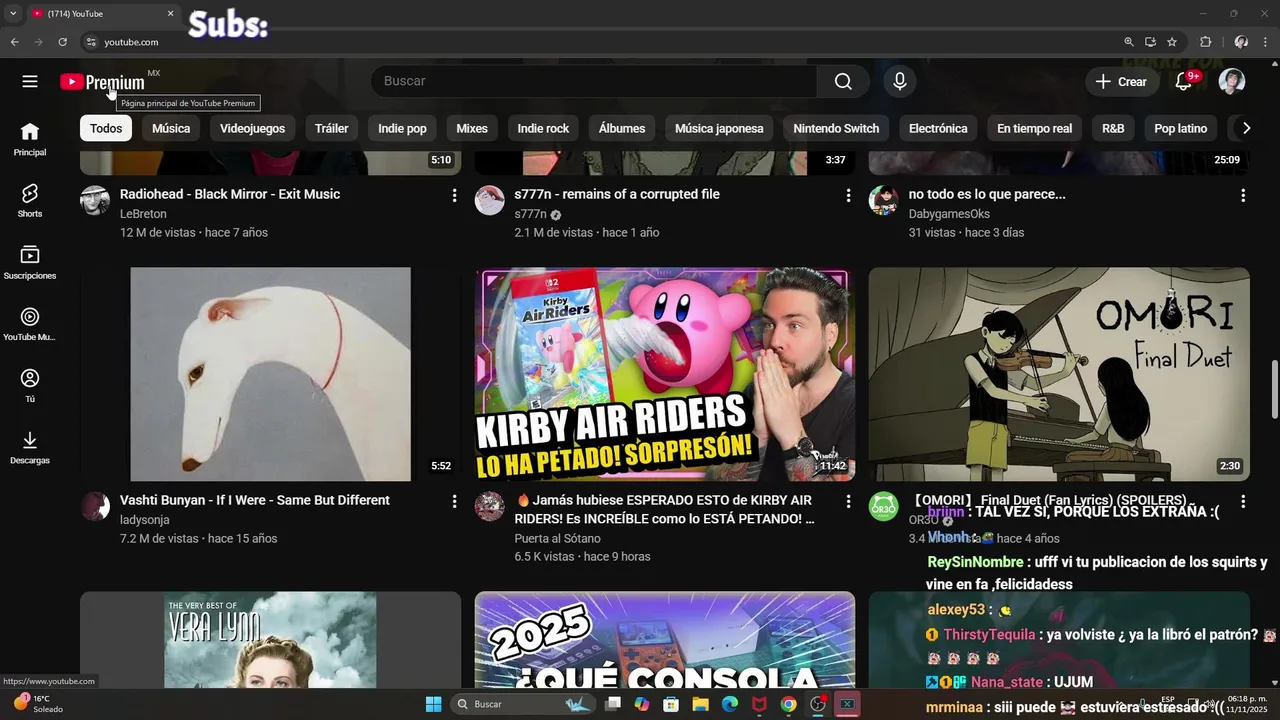Focus the YouTube Buscar search field
The image size is (1280, 720).
point(594,82)
